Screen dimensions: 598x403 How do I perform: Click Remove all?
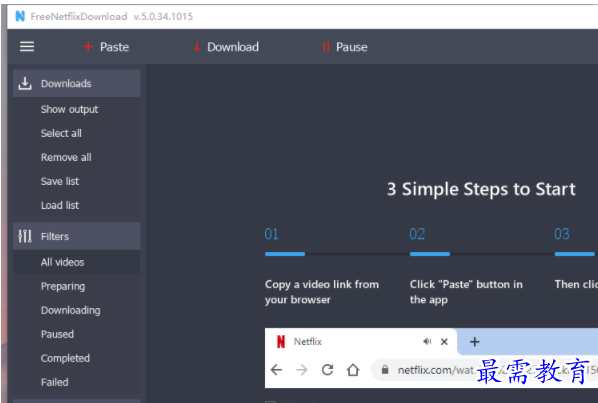click(x=66, y=157)
